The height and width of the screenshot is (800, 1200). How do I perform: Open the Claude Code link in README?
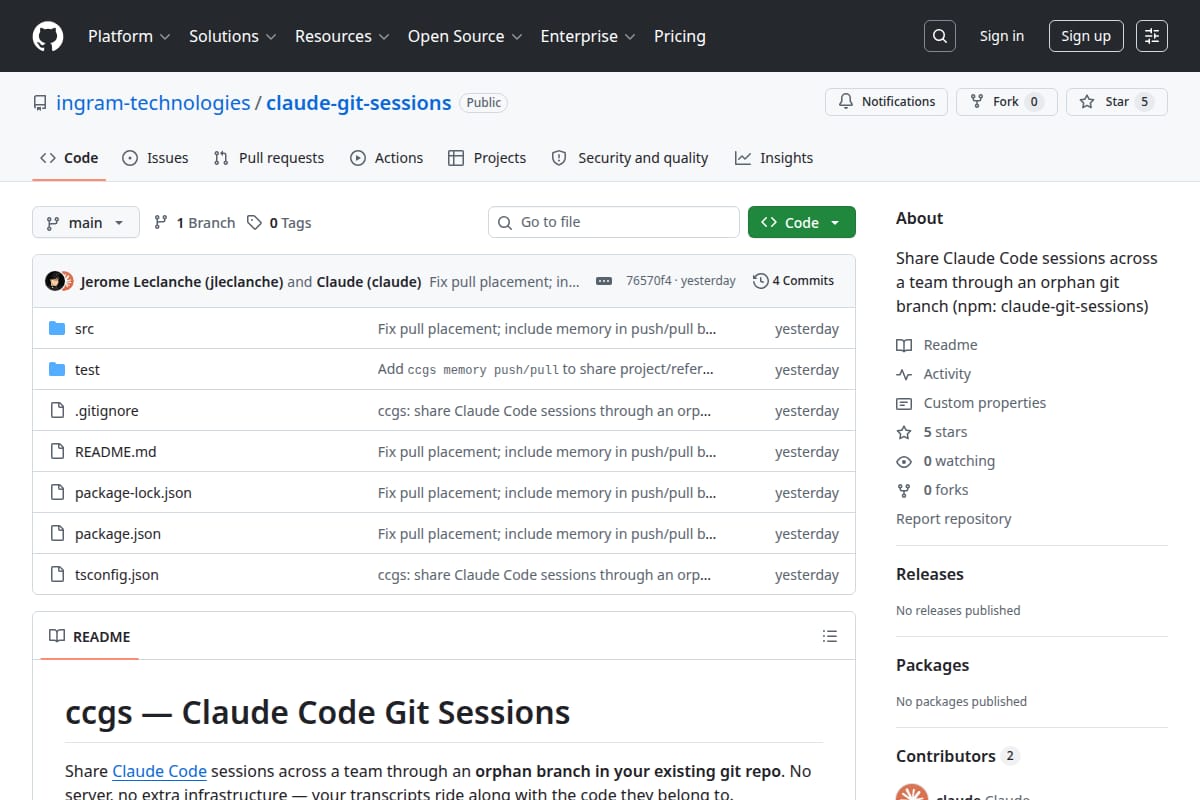160,771
